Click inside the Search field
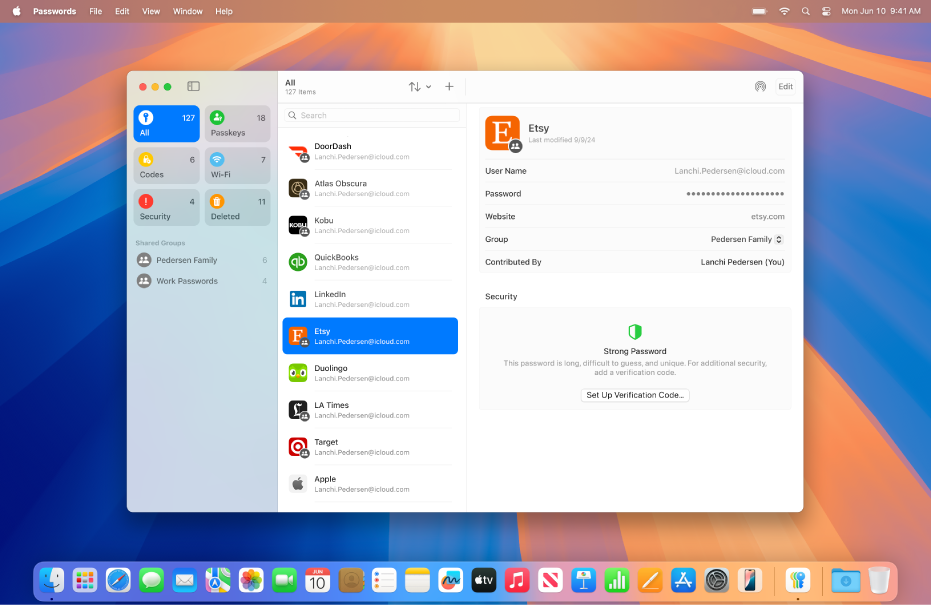 [x=370, y=115]
